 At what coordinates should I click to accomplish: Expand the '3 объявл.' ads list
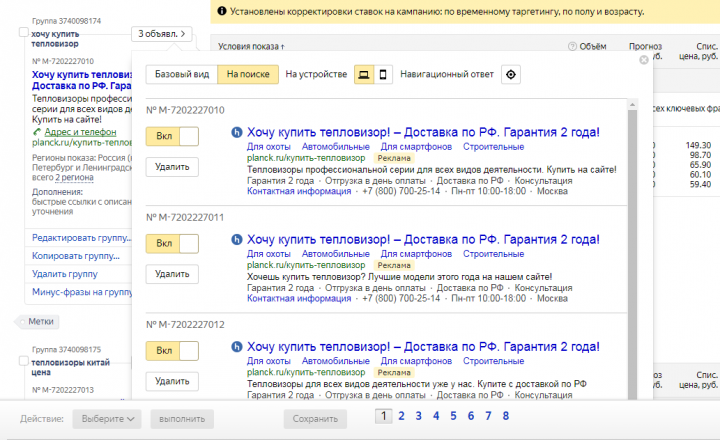pos(162,34)
